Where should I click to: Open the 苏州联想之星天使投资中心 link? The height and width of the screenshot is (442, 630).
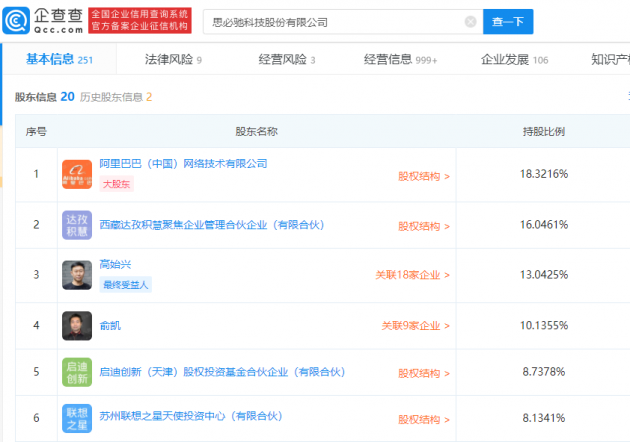191,416
